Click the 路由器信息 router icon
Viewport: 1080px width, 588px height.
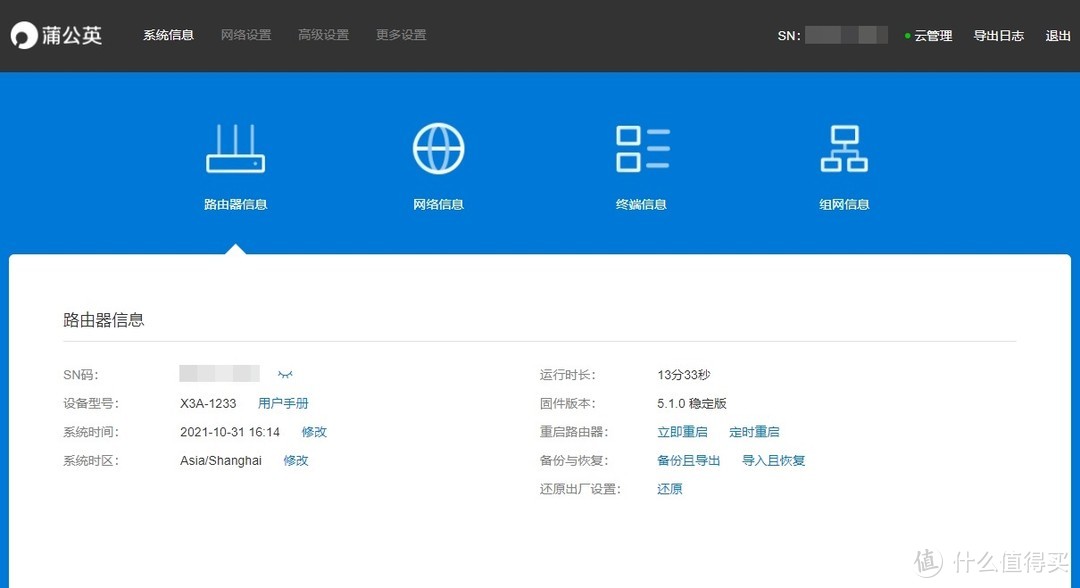tap(236, 148)
